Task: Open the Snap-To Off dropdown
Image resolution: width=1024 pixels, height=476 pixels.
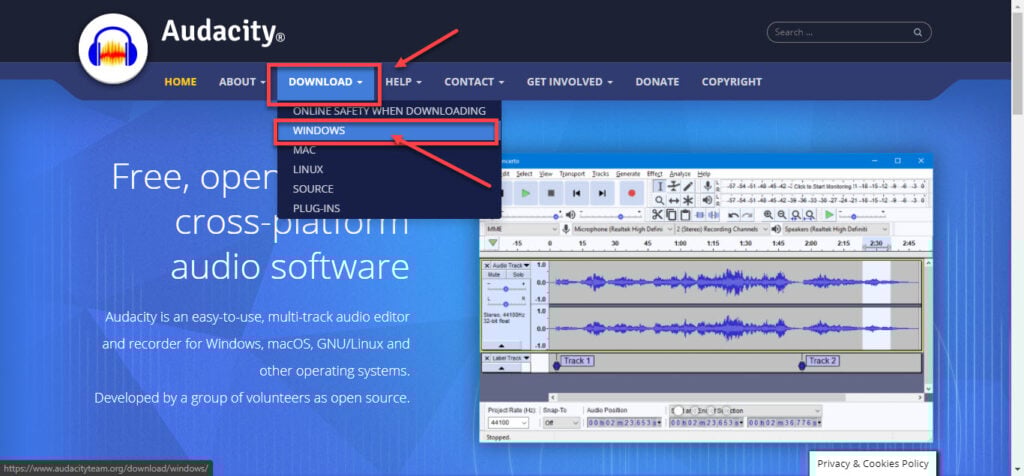Action: 562,422
